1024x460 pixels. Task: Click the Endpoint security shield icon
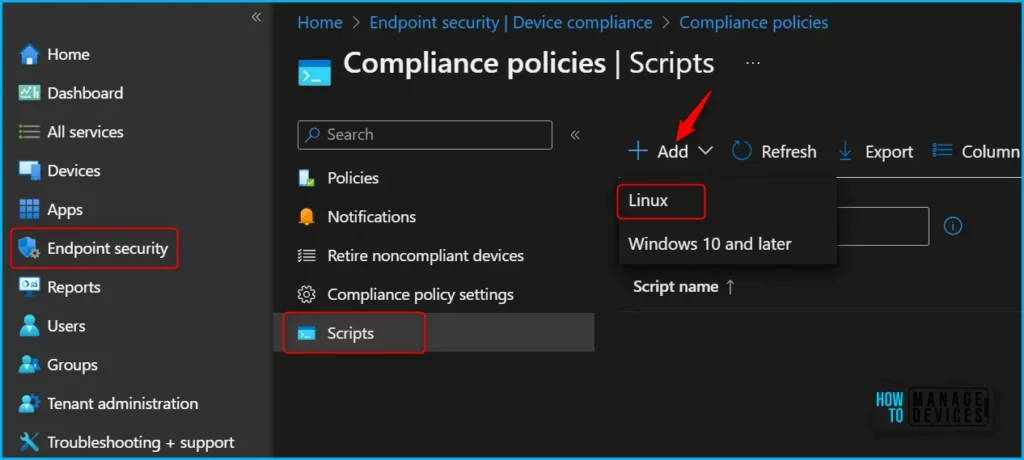[29, 248]
